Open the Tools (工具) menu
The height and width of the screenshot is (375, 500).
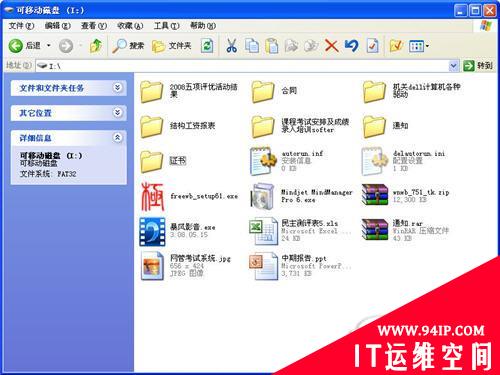pos(166,26)
